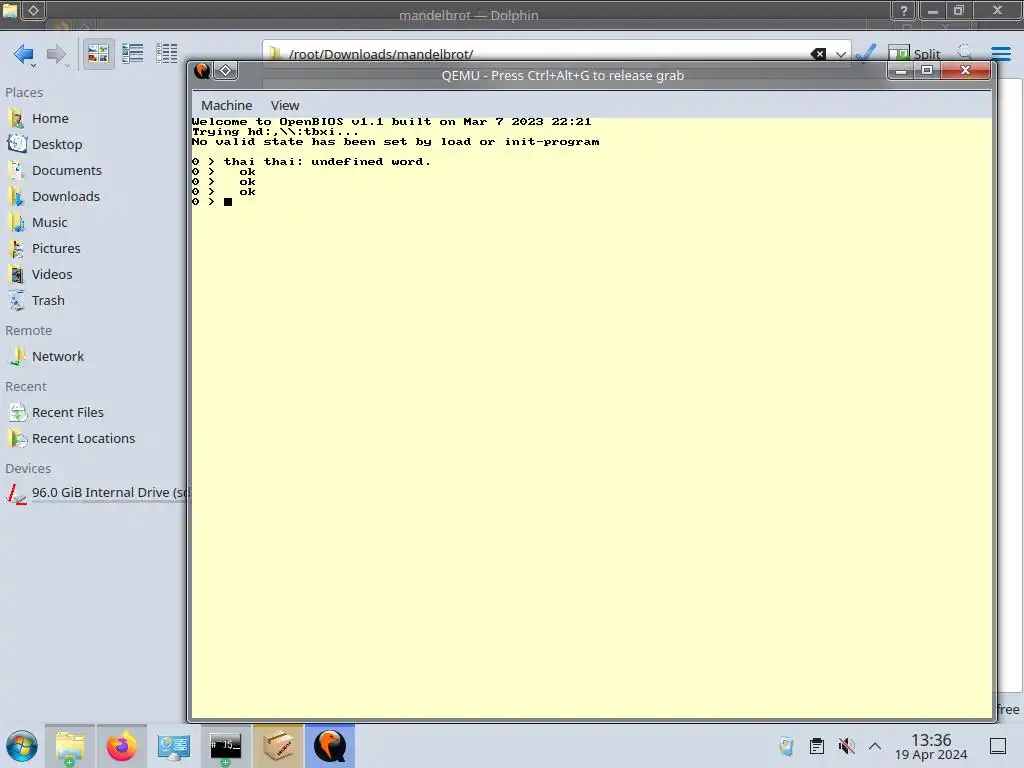Open the start menu launcher
Viewport: 1024px width, 768px height.
pyautogui.click(x=22, y=746)
